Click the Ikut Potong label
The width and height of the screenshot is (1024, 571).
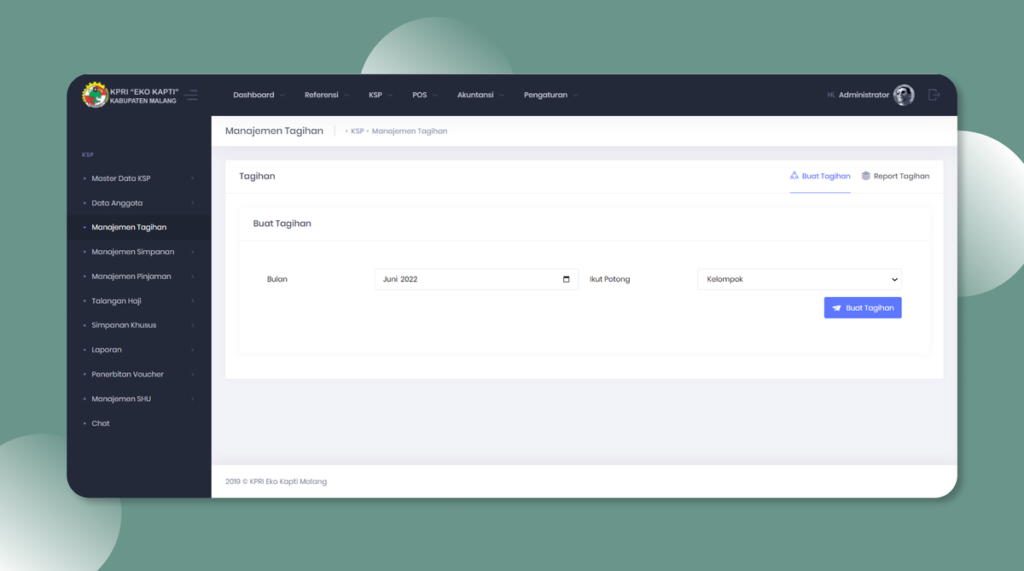(x=610, y=279)
